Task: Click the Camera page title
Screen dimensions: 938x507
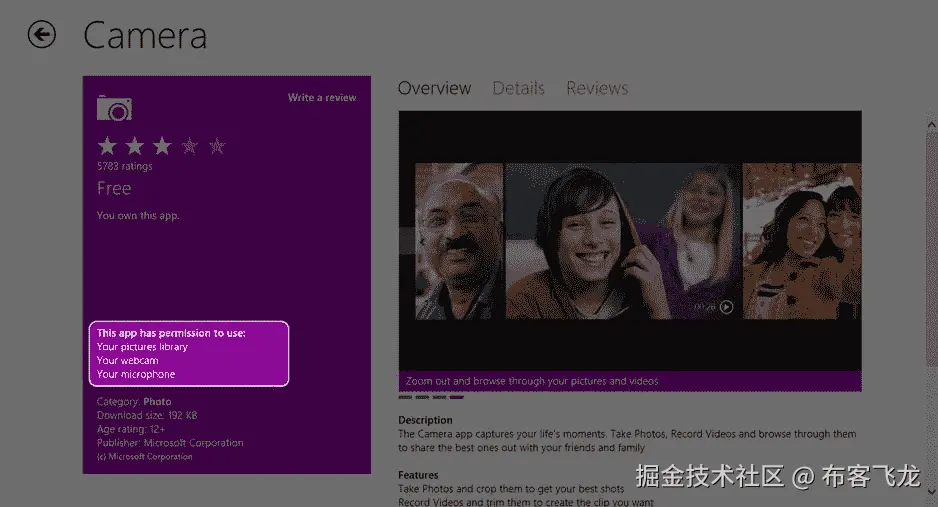Action: coord(145,35)
